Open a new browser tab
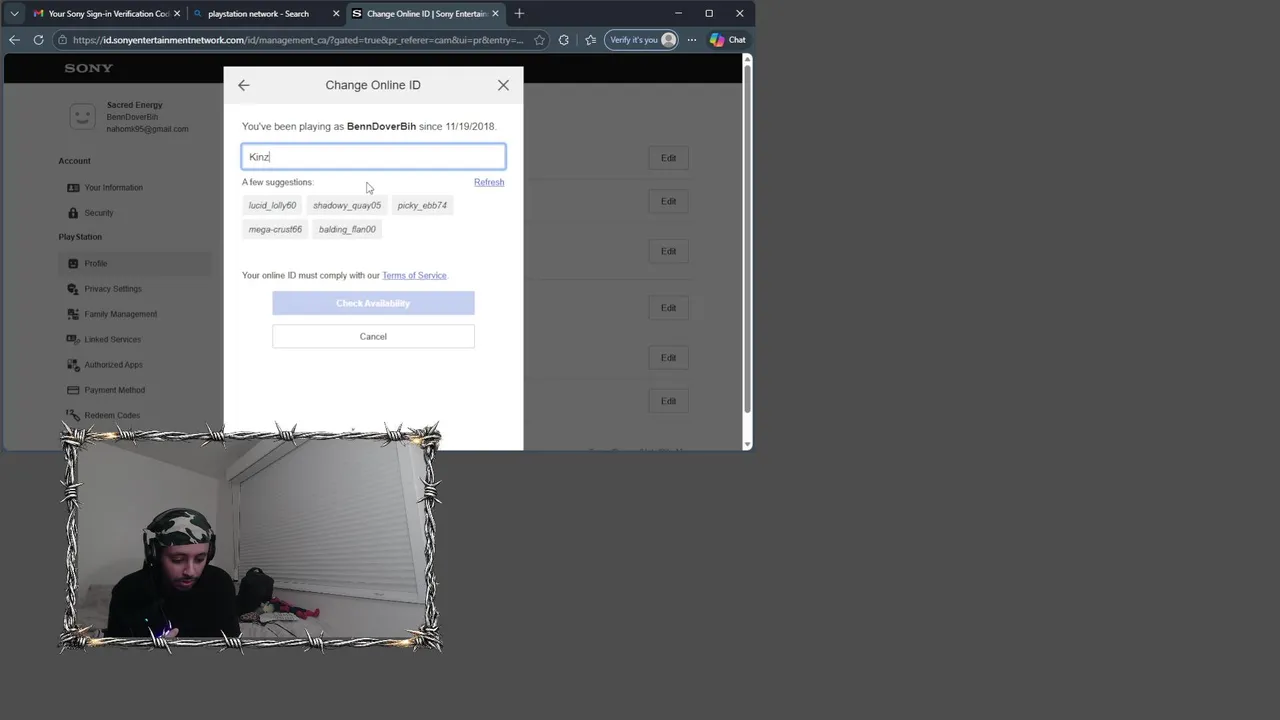Image resolution: width=1280 pixels, height=720 pixels. [519, 14]
